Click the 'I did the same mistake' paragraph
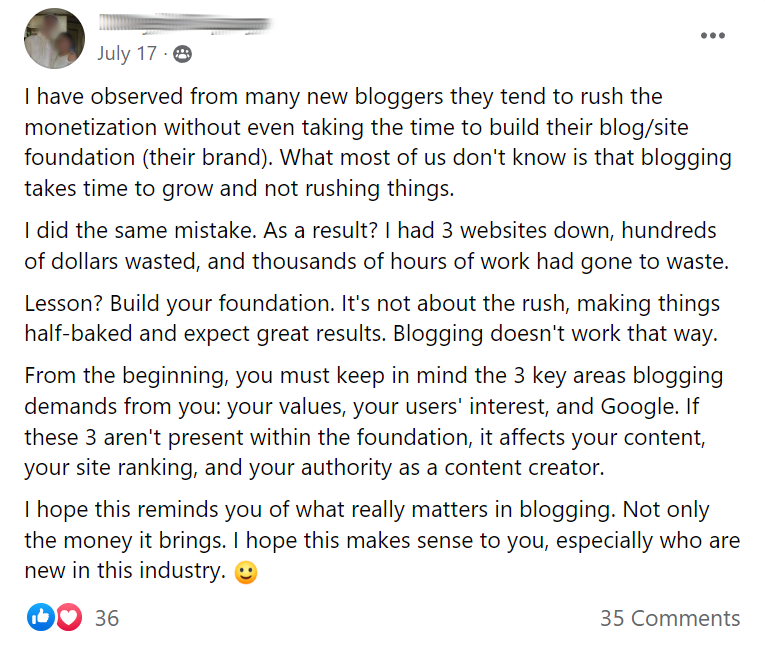Image resolution: width=765 pixels, height=650 pixels. point(377,245)
